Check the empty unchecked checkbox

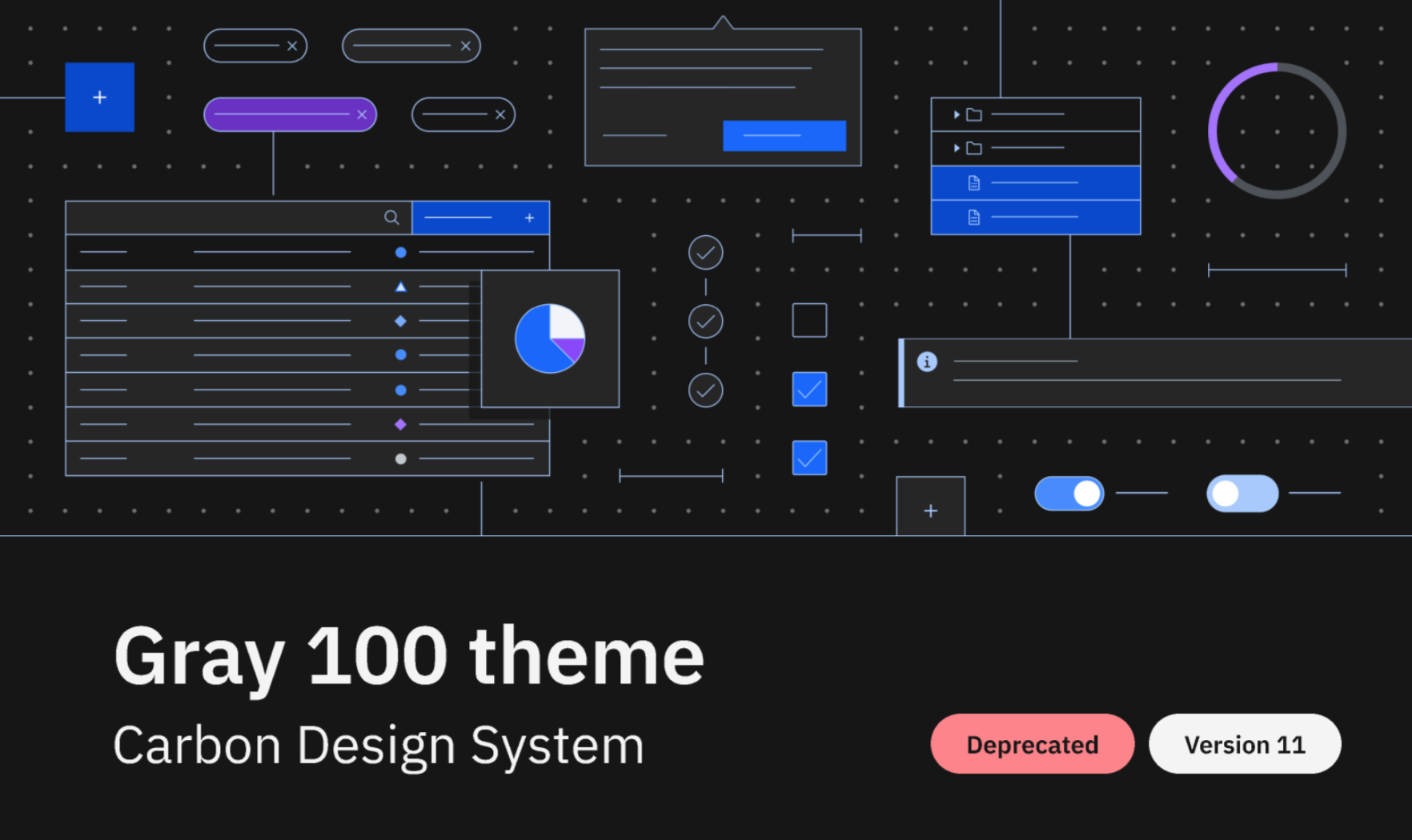click(809, 320)
